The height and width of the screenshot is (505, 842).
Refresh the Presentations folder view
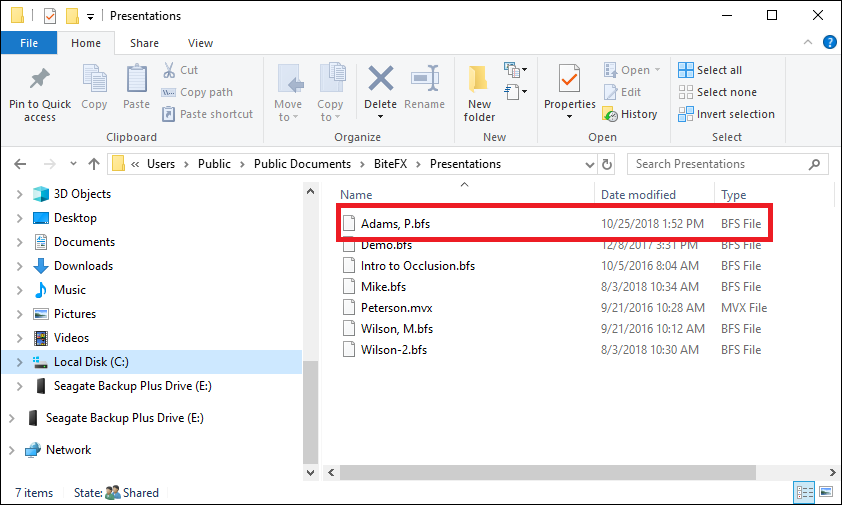[x=607, y=164]
